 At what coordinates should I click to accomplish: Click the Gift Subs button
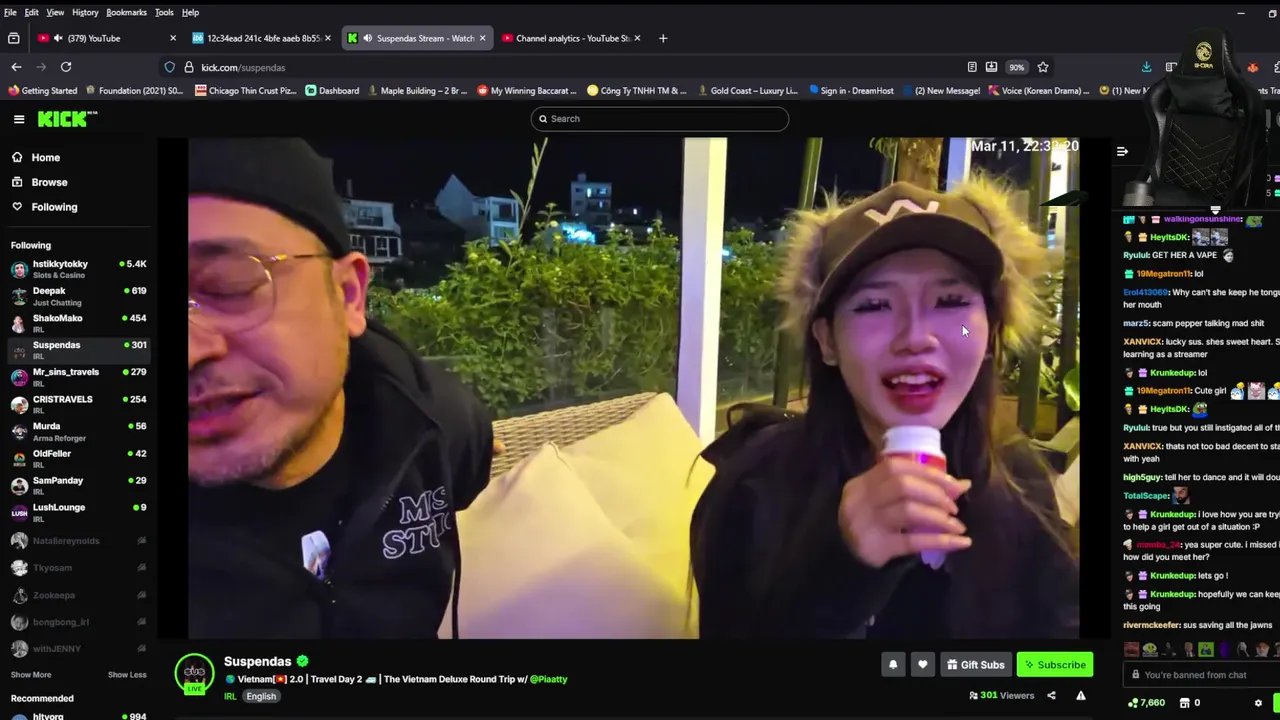pyautogui.click(x=975, y=665)
